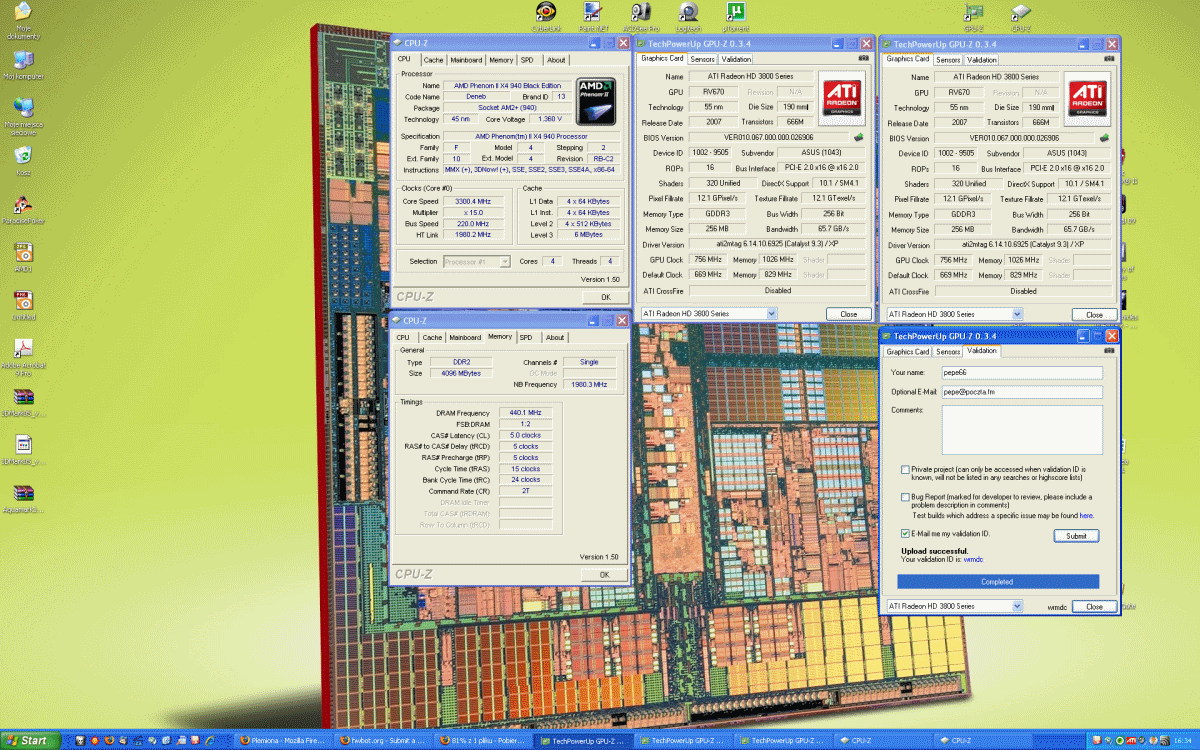Click the 4096 MBytes memory size value
This screenshot has height=750, width=1200.
coord(460,373)
